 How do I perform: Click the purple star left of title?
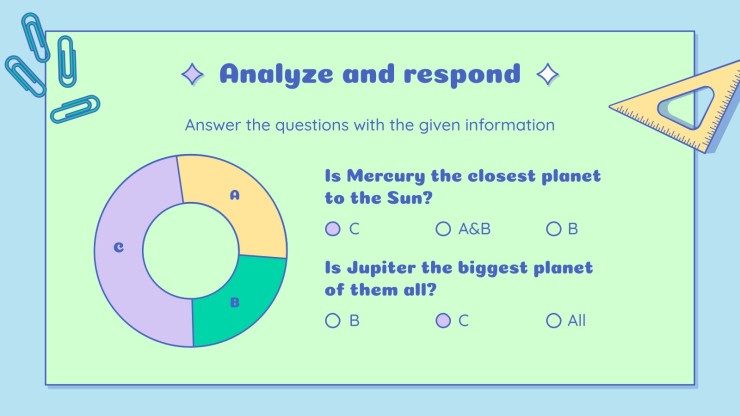(193, 74)
